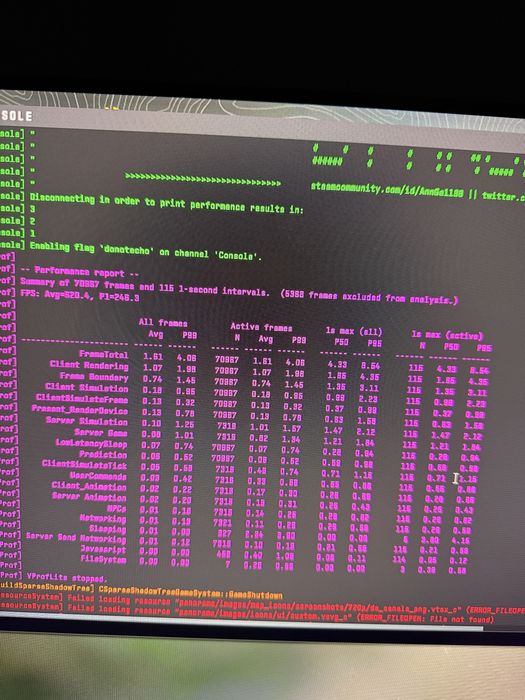Click the 'LowLatencySleep' row label
525x700 pixels.
pos(92,443)
